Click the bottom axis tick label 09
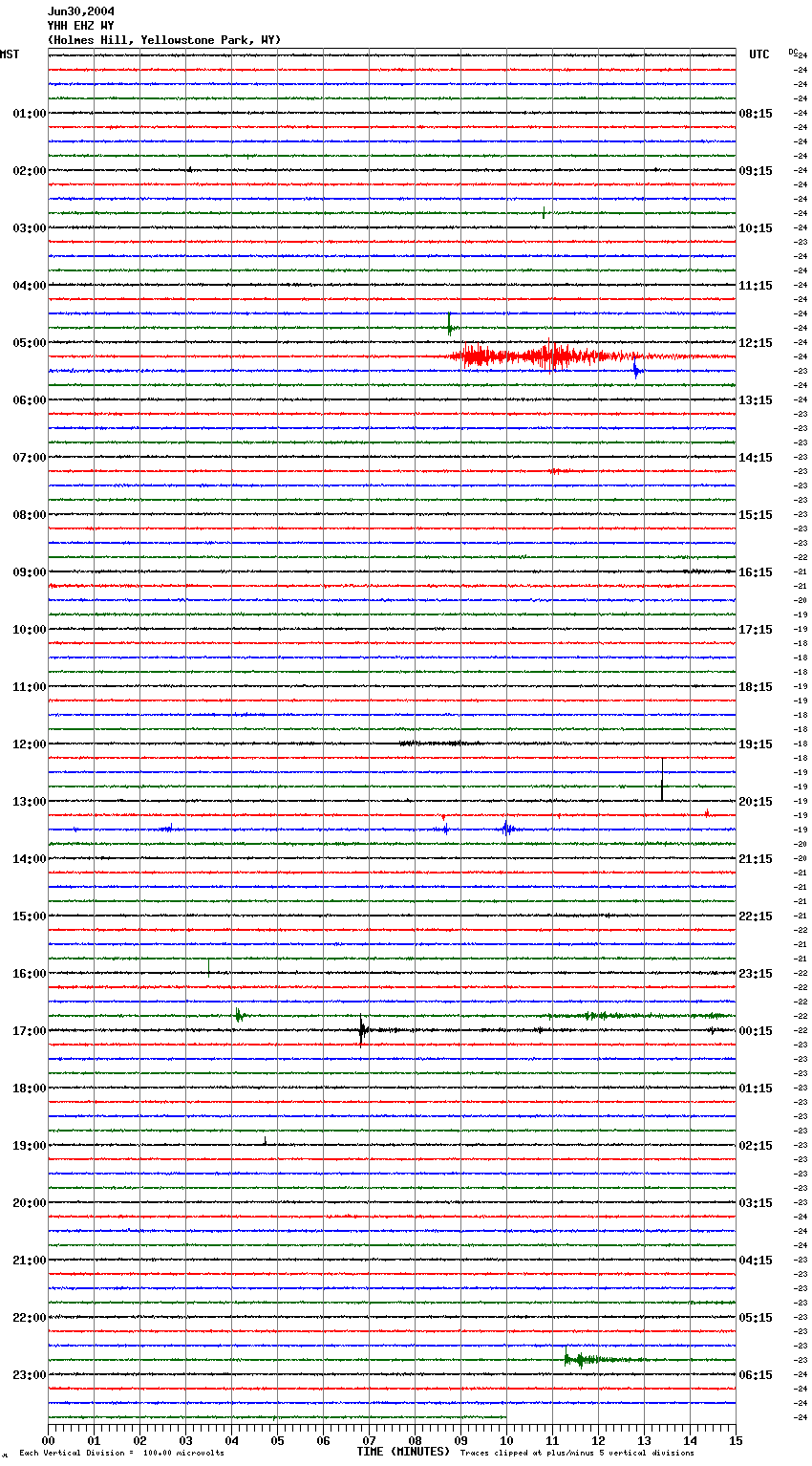Image resolution: width=812 pixels, height=1466 pixels. pos(460,1440)
